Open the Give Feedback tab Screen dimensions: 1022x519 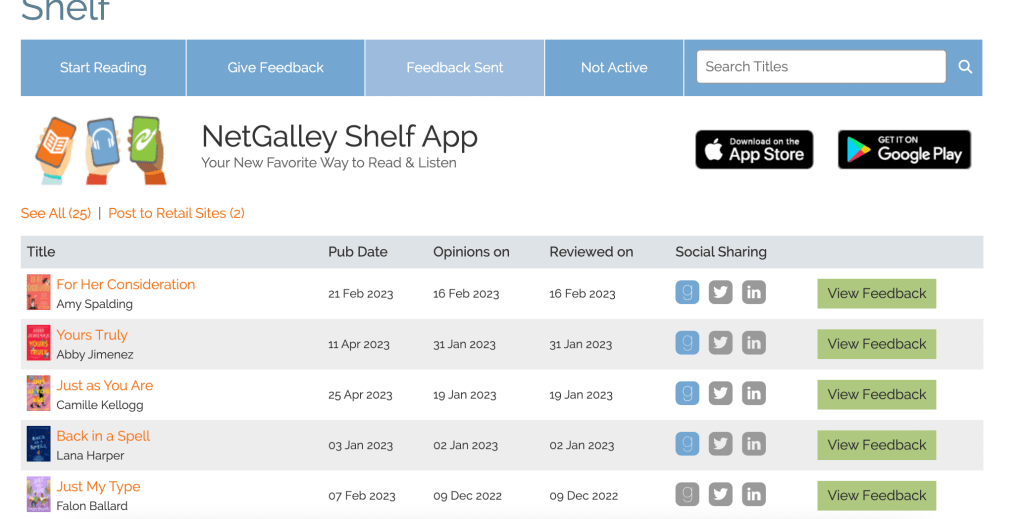[275, 68]
